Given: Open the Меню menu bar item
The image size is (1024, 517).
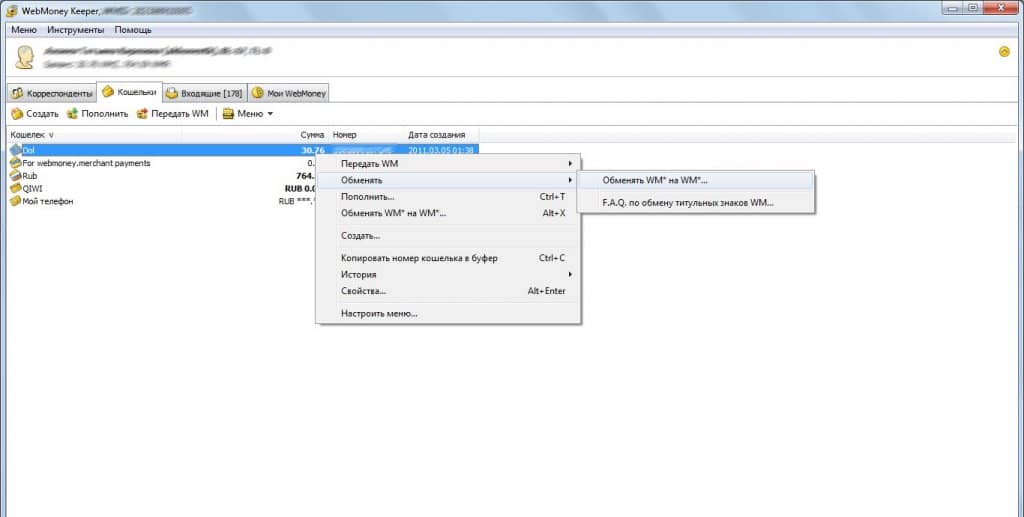Looking at the screenshot, I should tap(24, 30).
